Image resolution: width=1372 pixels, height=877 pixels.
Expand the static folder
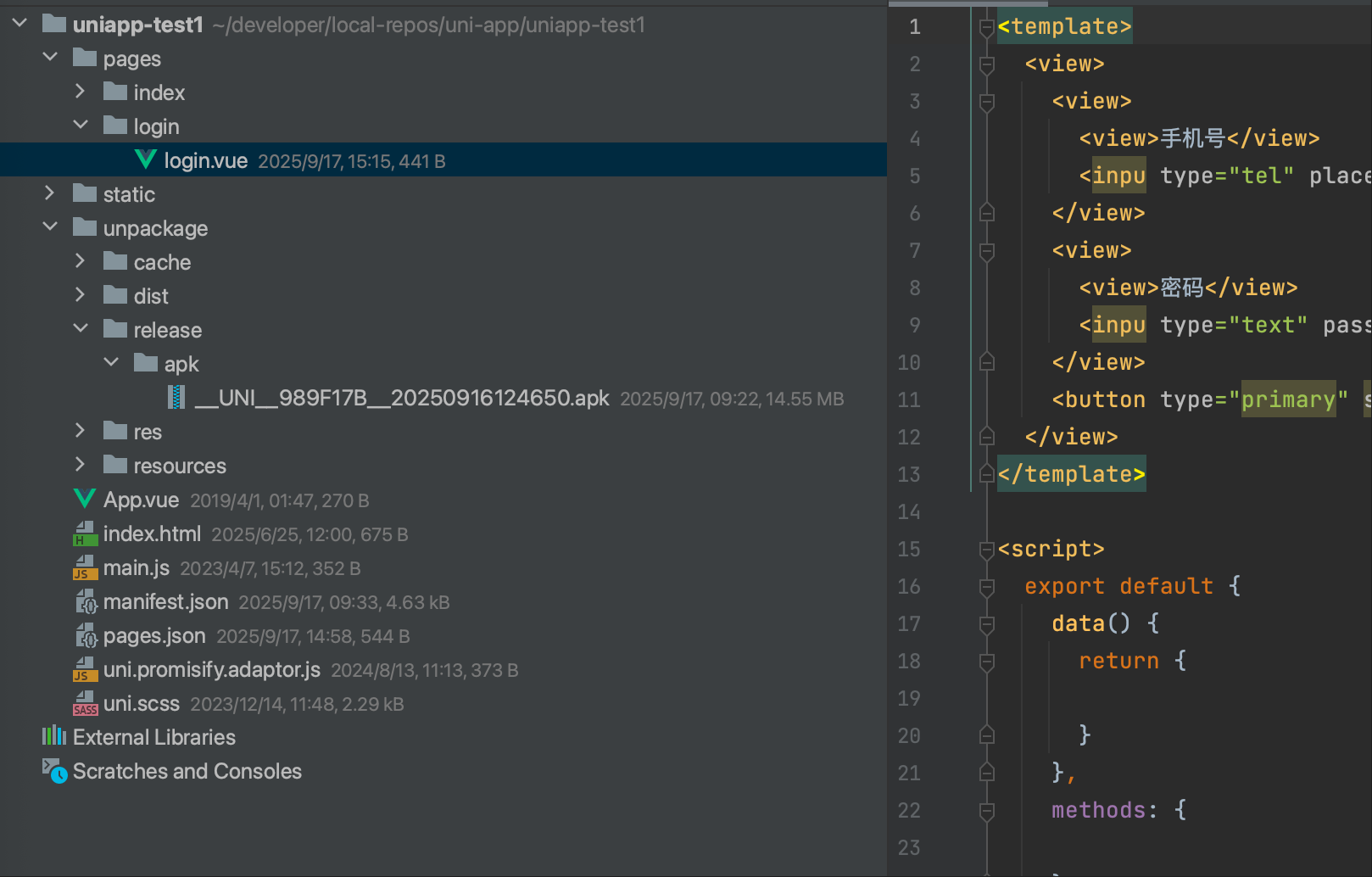point(50,193)
